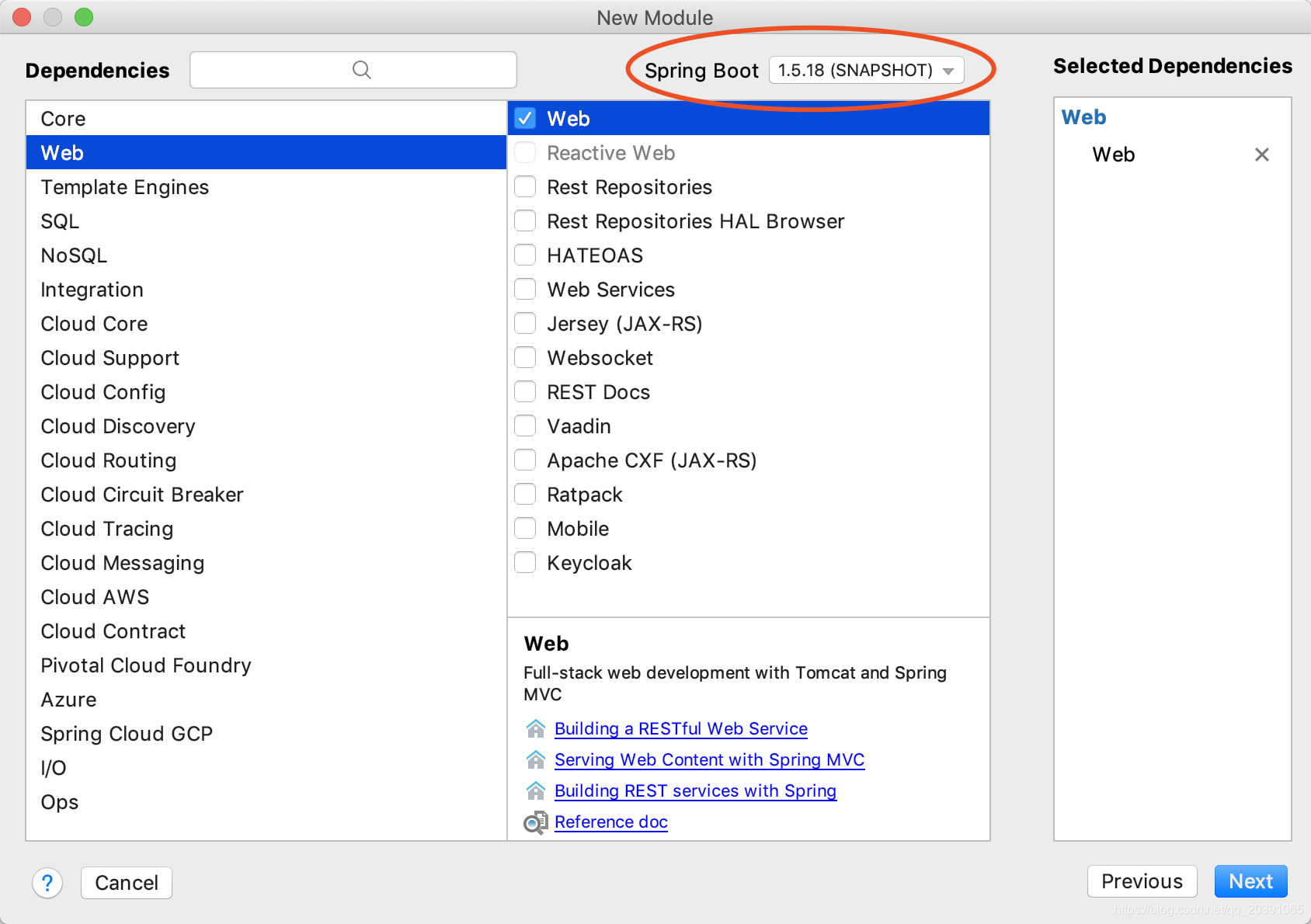Select the Cloud Circuit Breaker category
Screen dimensions: 1311x924
point(266,495)
